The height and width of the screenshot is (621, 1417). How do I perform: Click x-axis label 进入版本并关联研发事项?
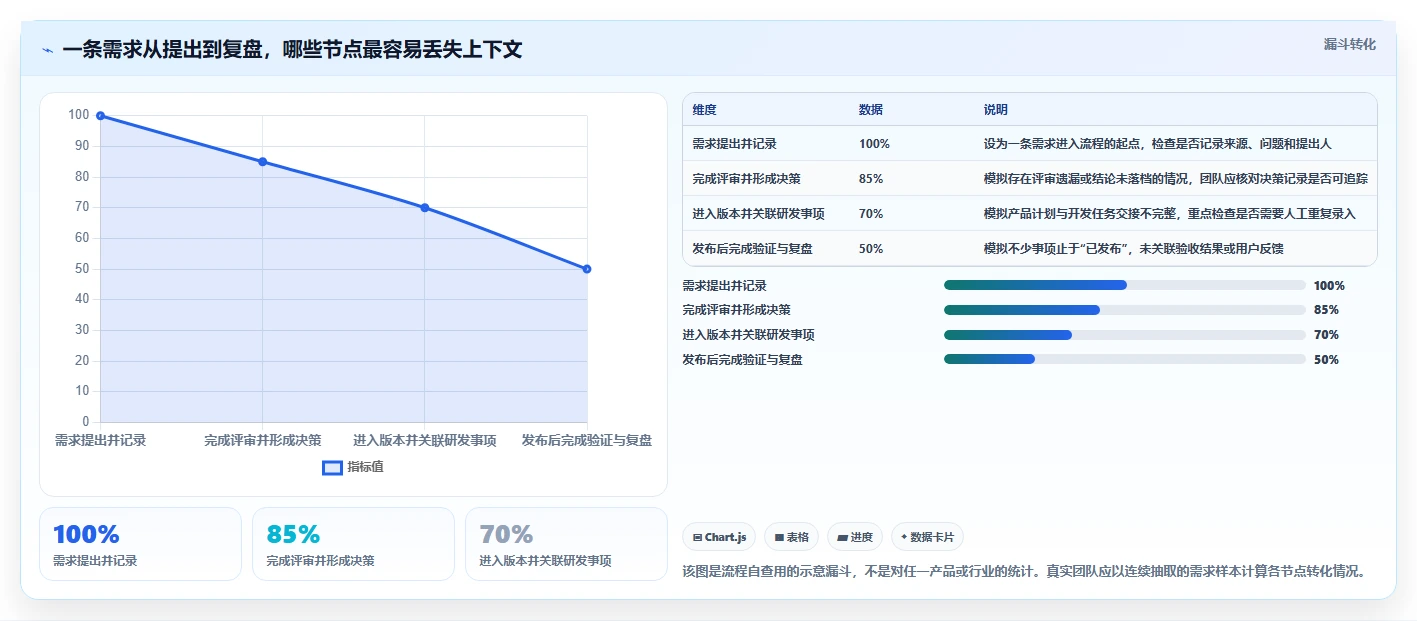tap(425, 440)
